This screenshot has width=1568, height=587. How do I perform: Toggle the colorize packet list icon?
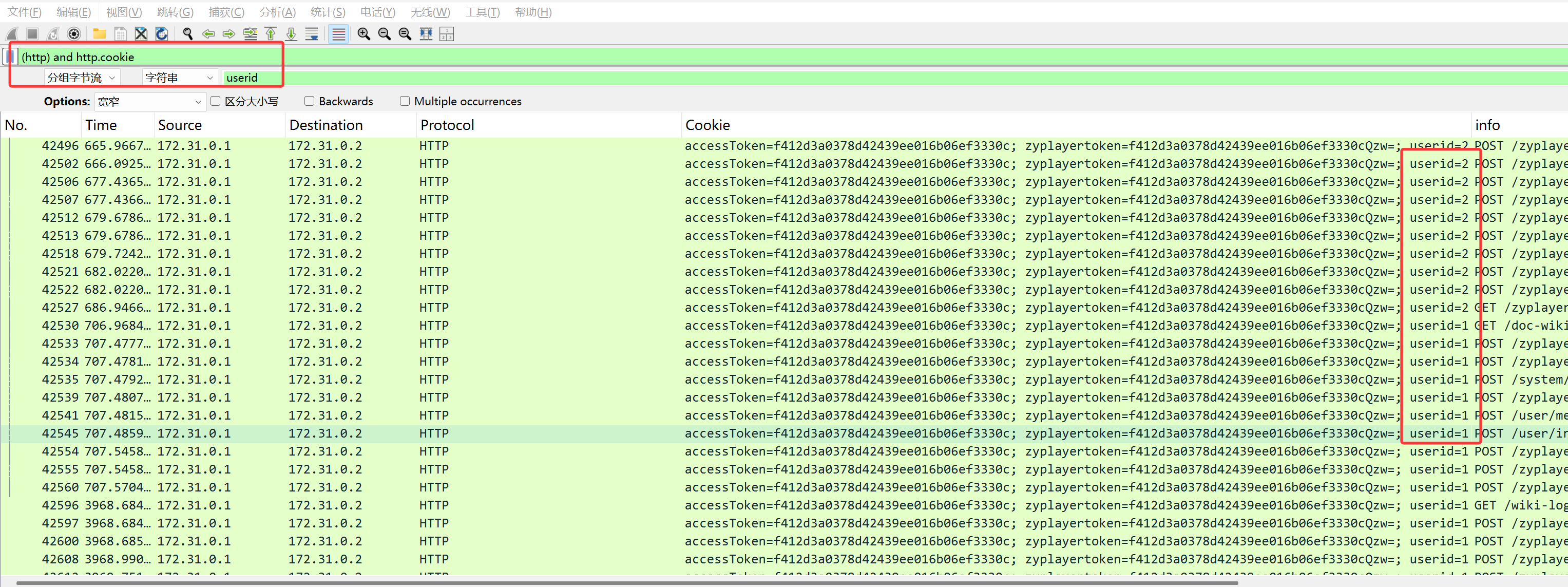(338, 34)
